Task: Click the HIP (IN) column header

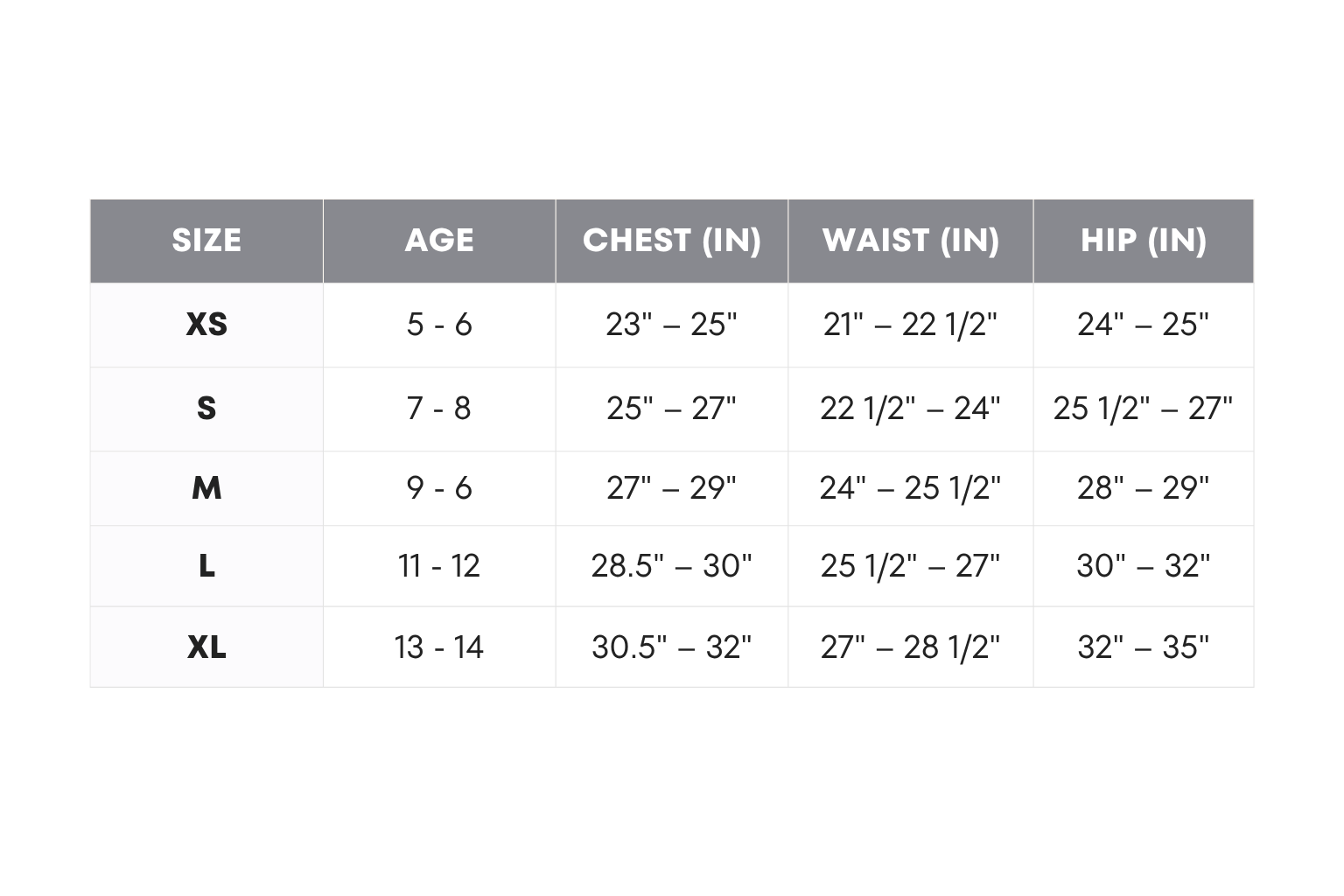Action: tap(1144, 241)
